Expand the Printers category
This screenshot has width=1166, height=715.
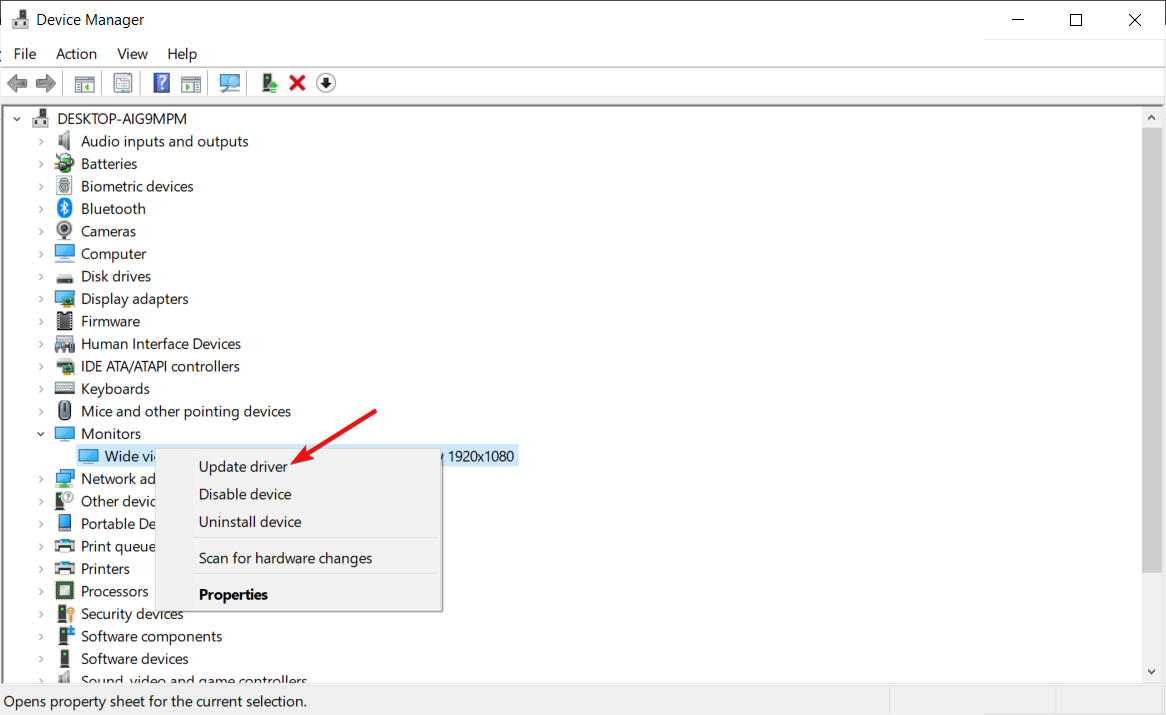click(x=41, y=569)
